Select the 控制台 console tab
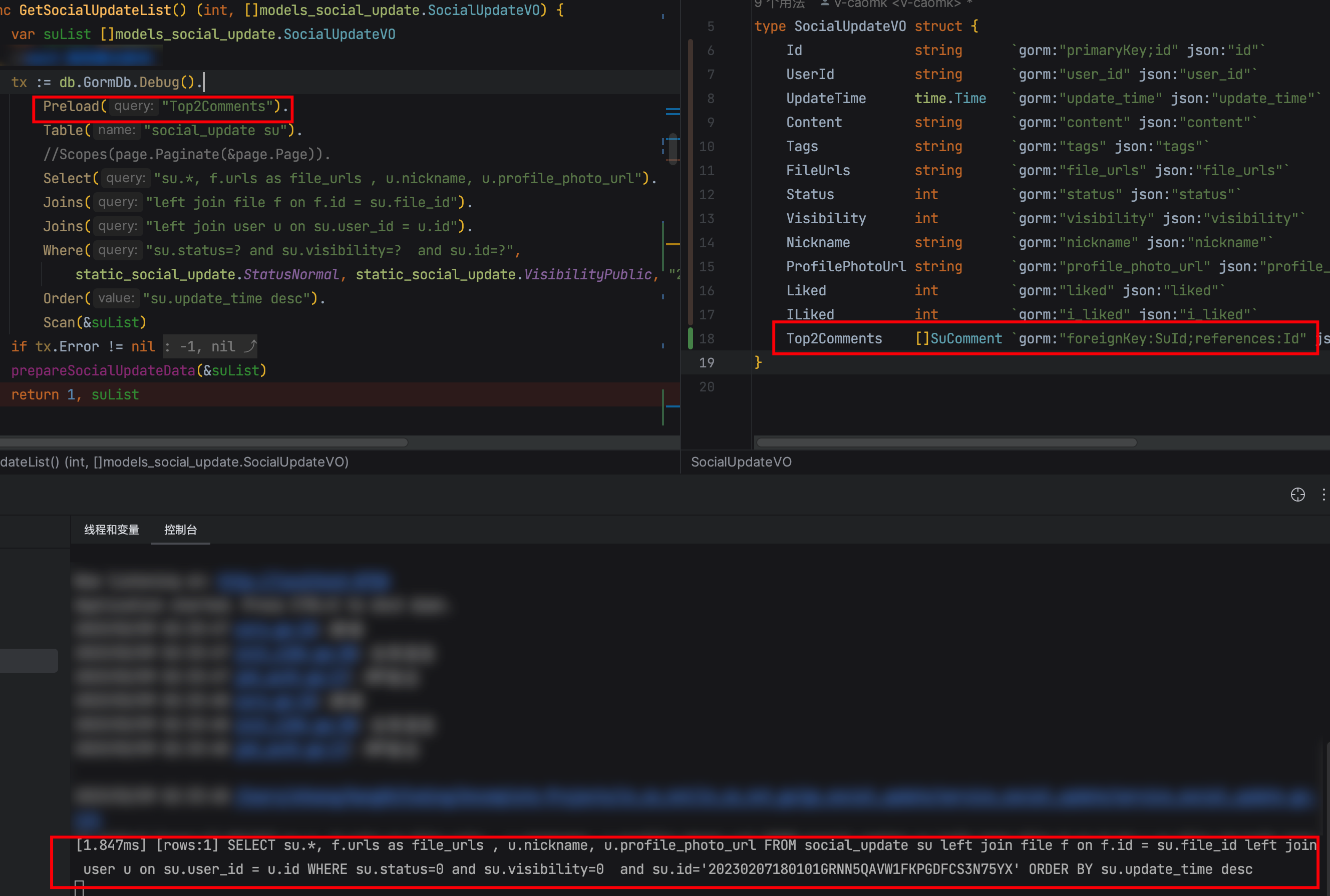Image resolution: width=1330 pixels, height=896 pixels. click(180, 530)
